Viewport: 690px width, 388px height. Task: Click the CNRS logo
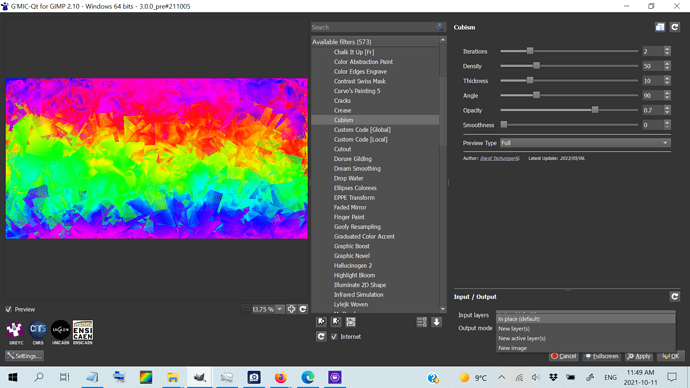click(x=38, y=333)
